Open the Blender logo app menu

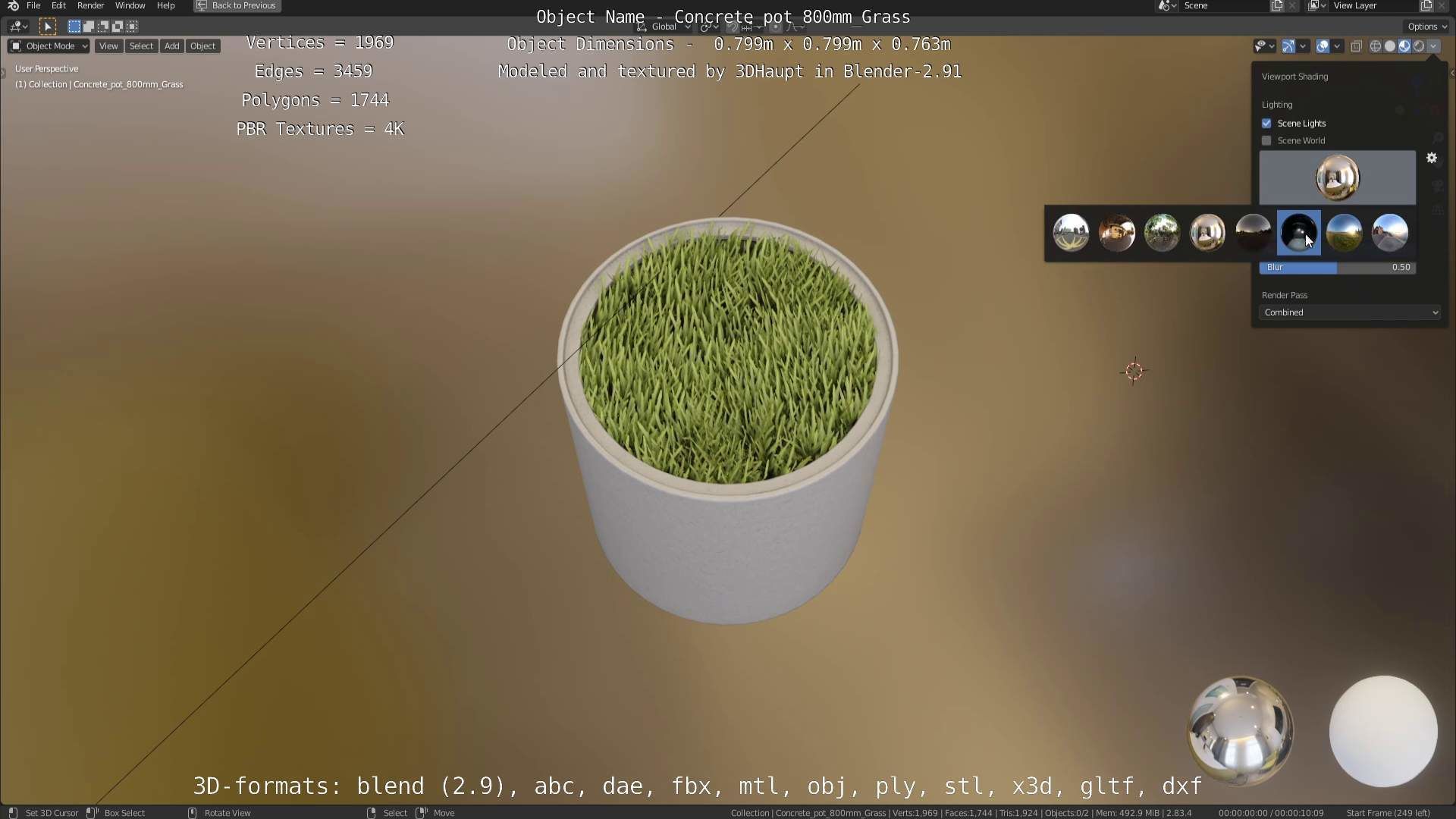tap(13, 5)
